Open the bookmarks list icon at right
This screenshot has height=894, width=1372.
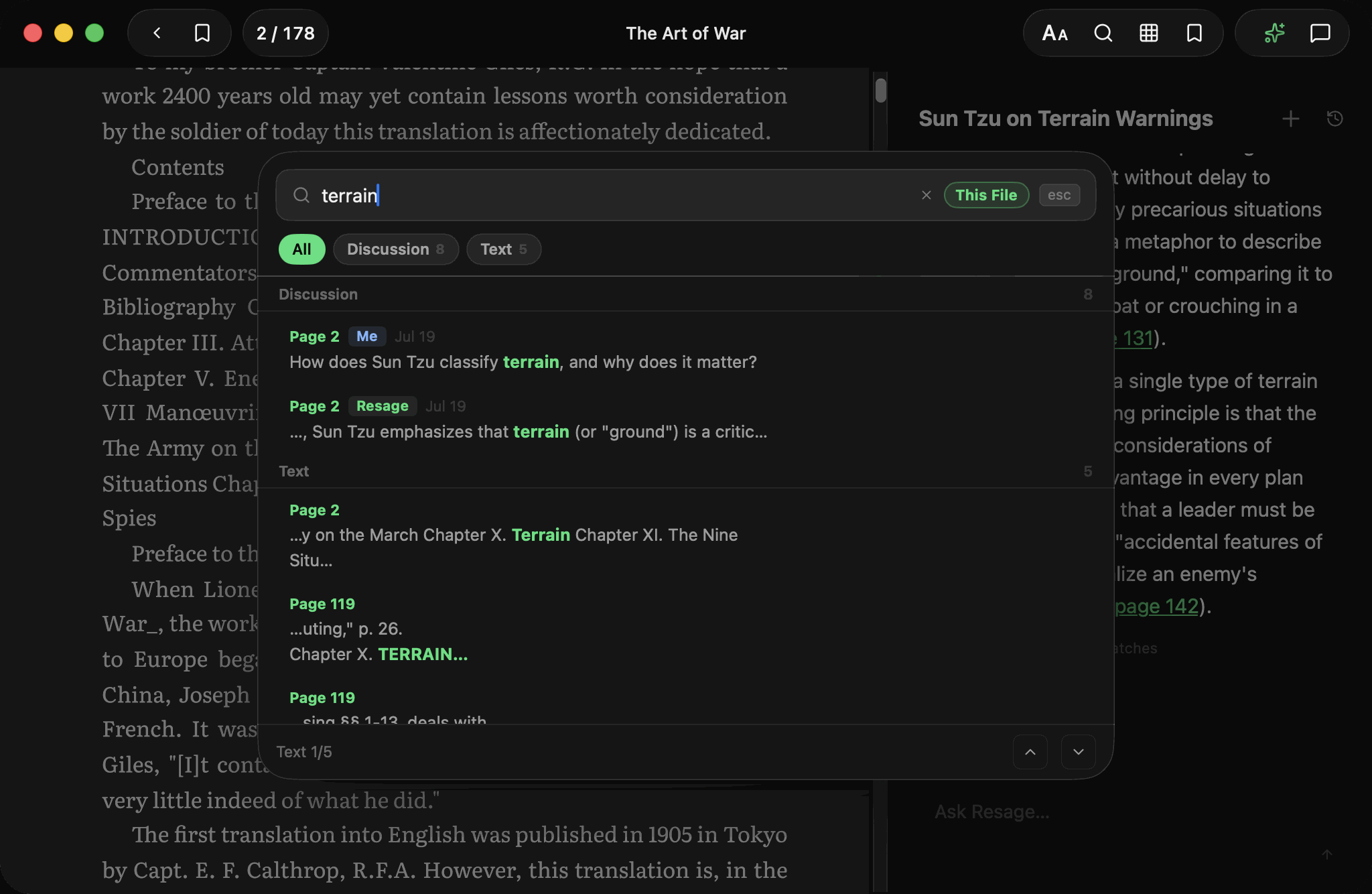click(x=1194, y=33)
